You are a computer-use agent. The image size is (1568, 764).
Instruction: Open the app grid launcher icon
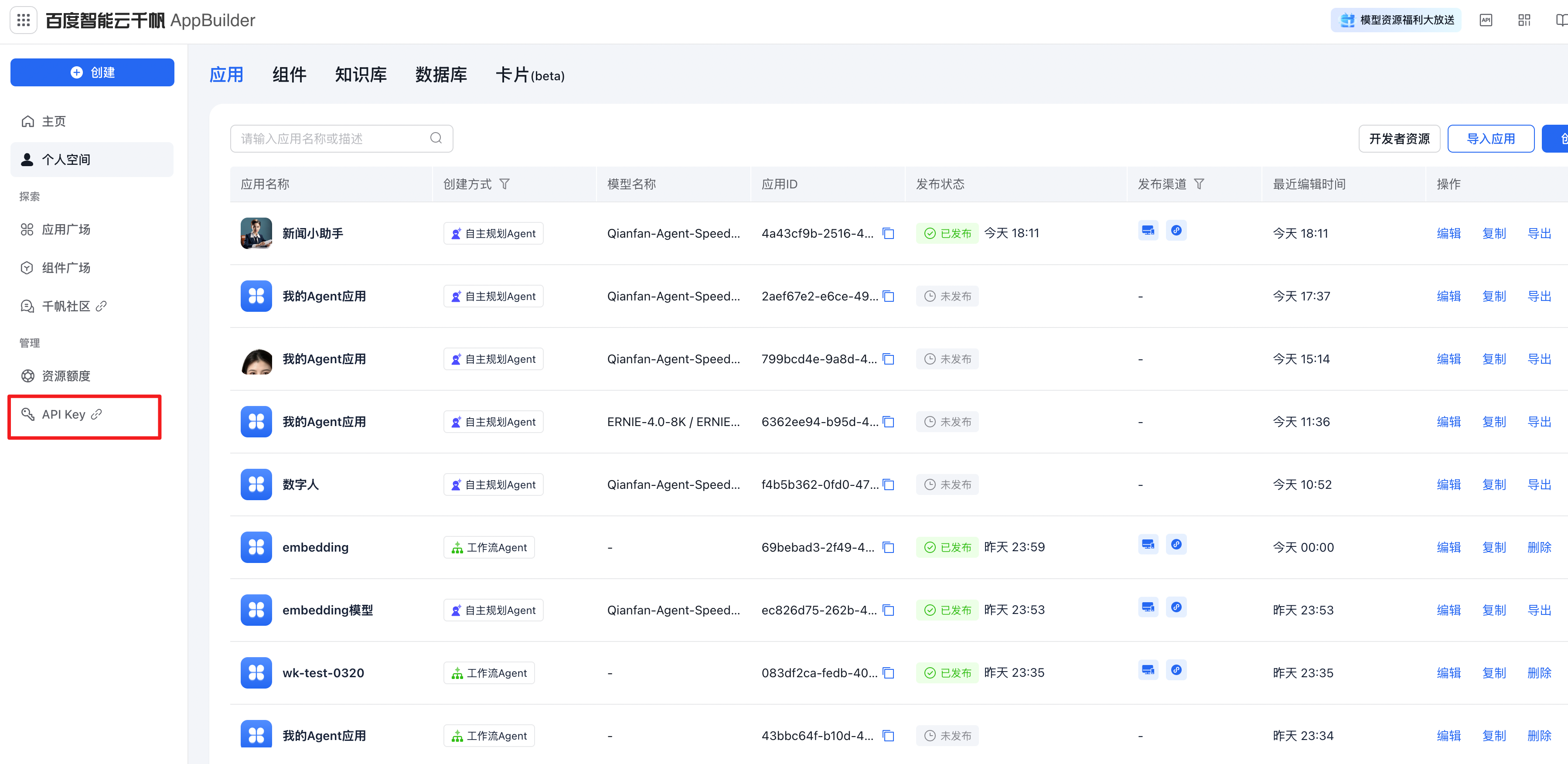pos(24,20)
